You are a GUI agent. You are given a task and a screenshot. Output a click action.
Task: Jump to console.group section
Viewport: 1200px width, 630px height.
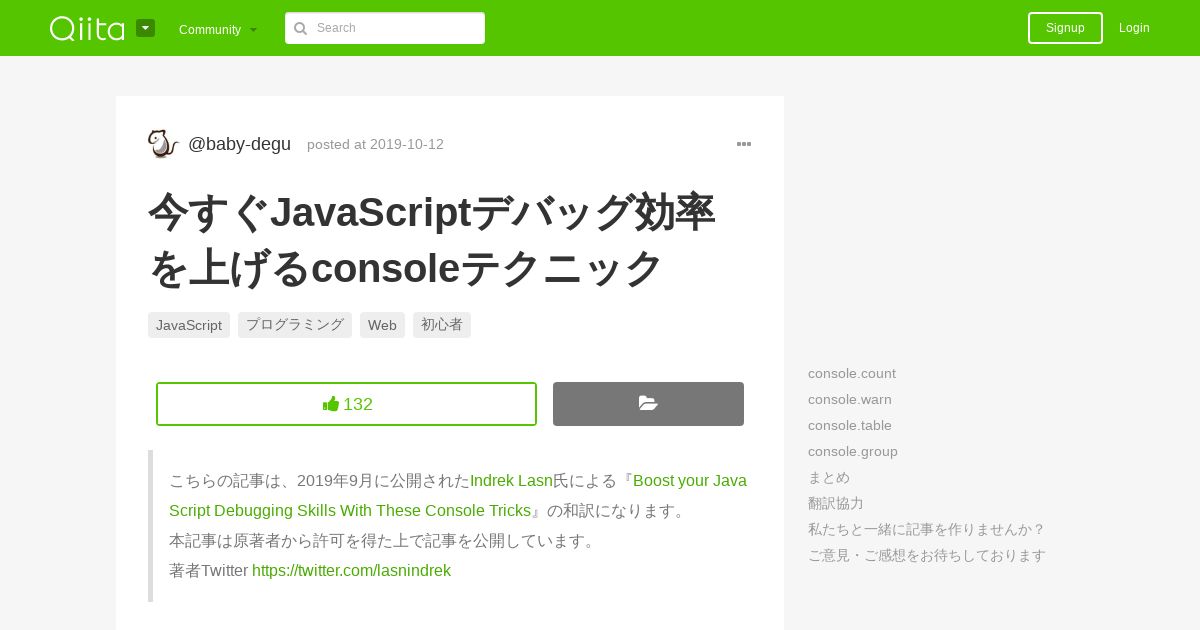853,452
